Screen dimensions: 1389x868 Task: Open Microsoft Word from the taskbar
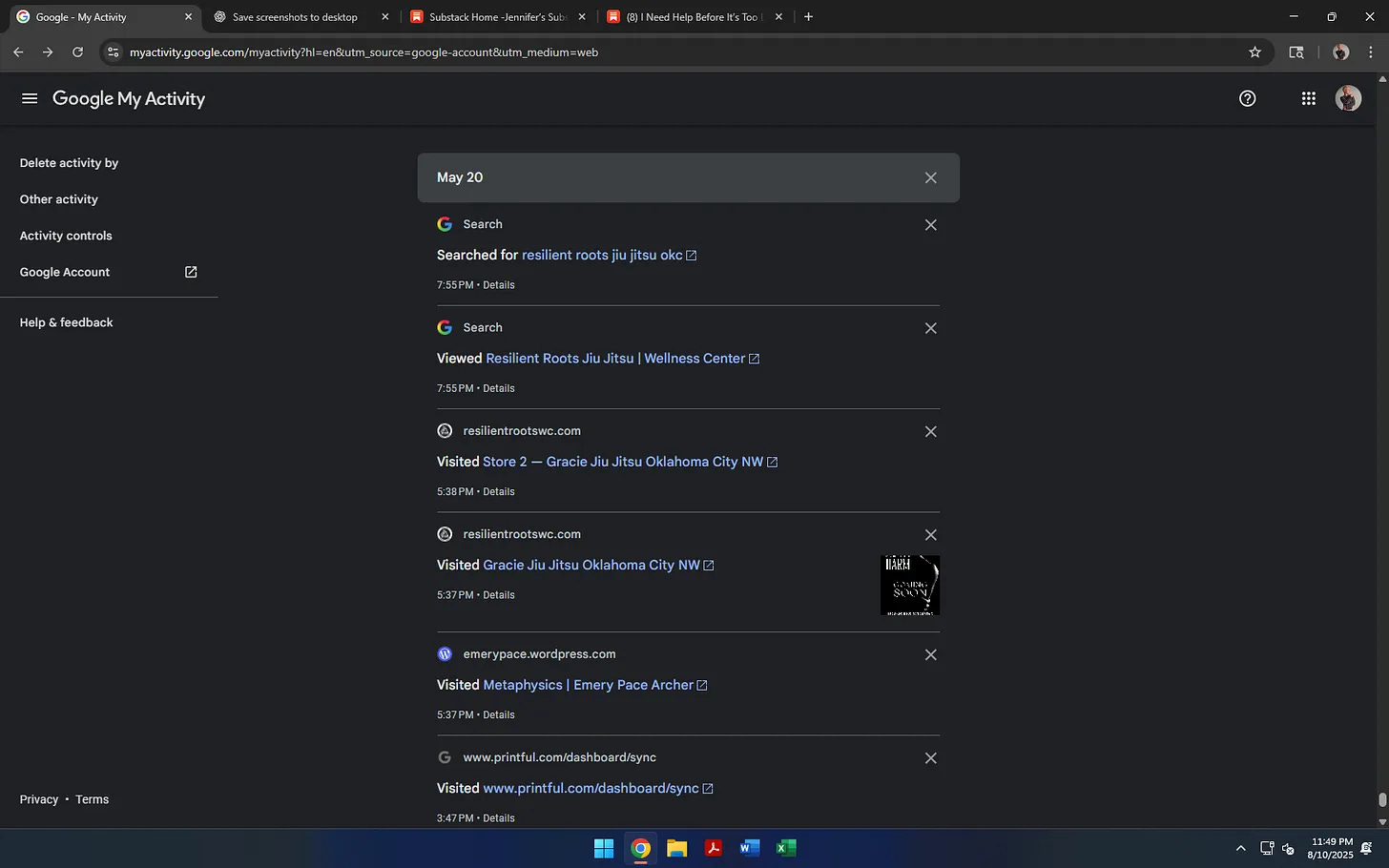point(750,848)
